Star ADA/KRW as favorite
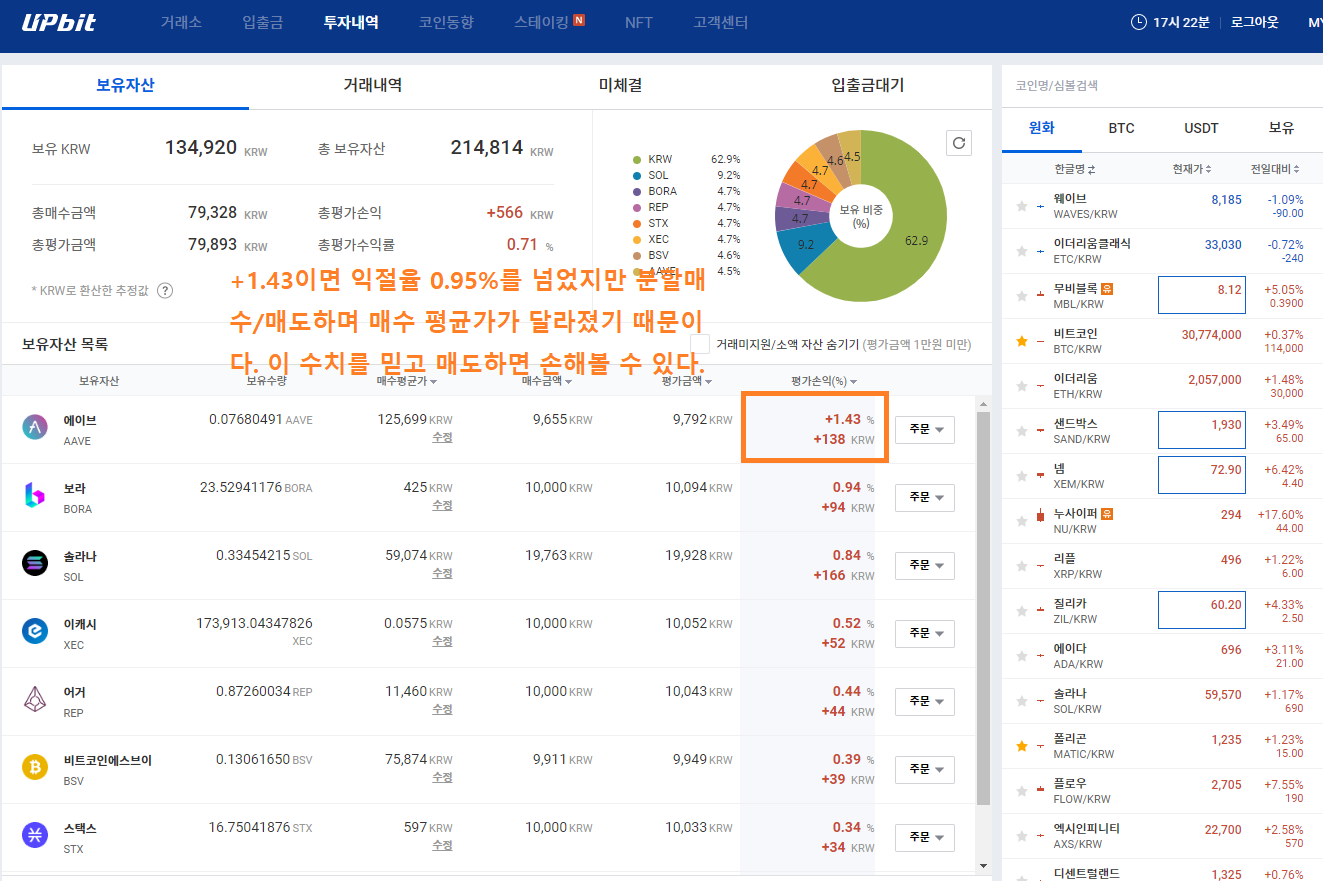The width and height of the screenshot is (1323, 881). coord(1021,656)
